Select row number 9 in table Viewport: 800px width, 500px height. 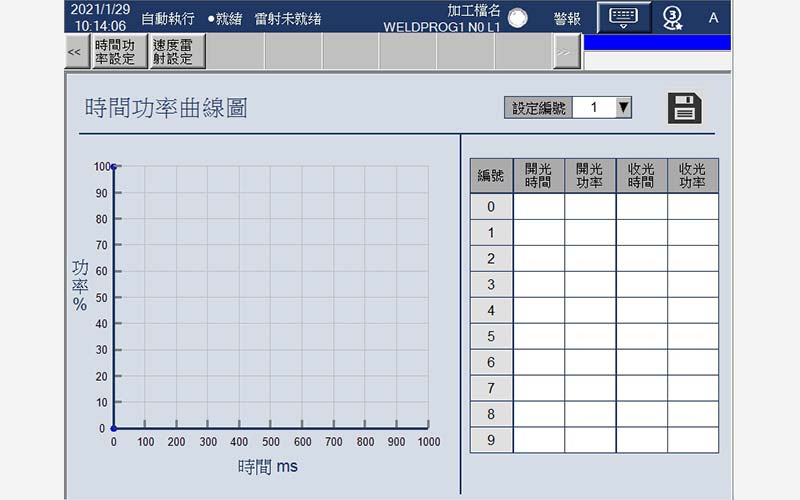tap(491, 440)
